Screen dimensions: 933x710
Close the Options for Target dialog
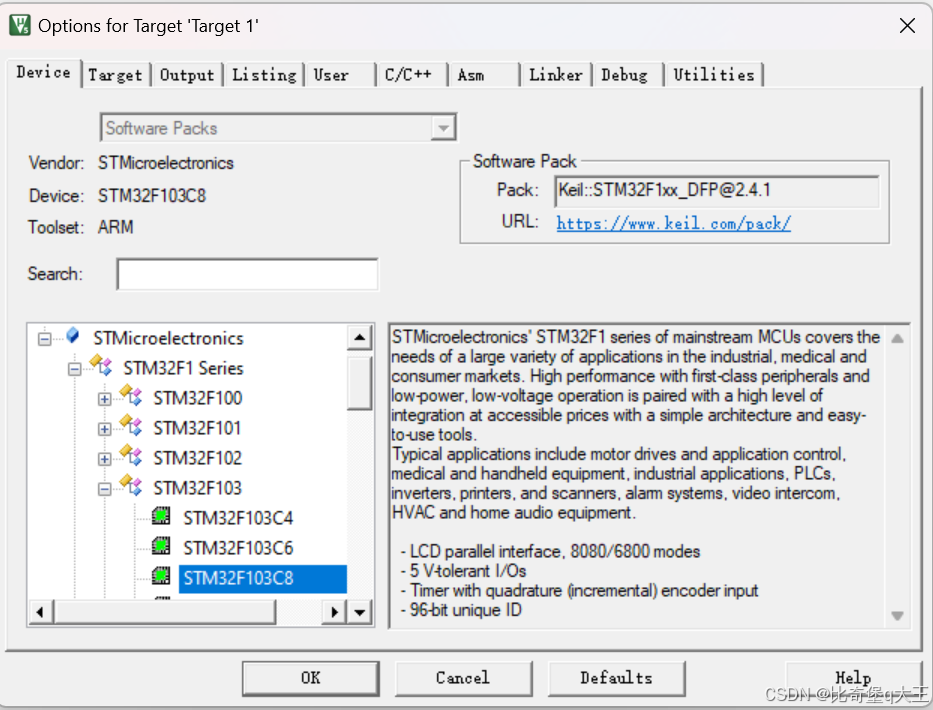point(907,26)
